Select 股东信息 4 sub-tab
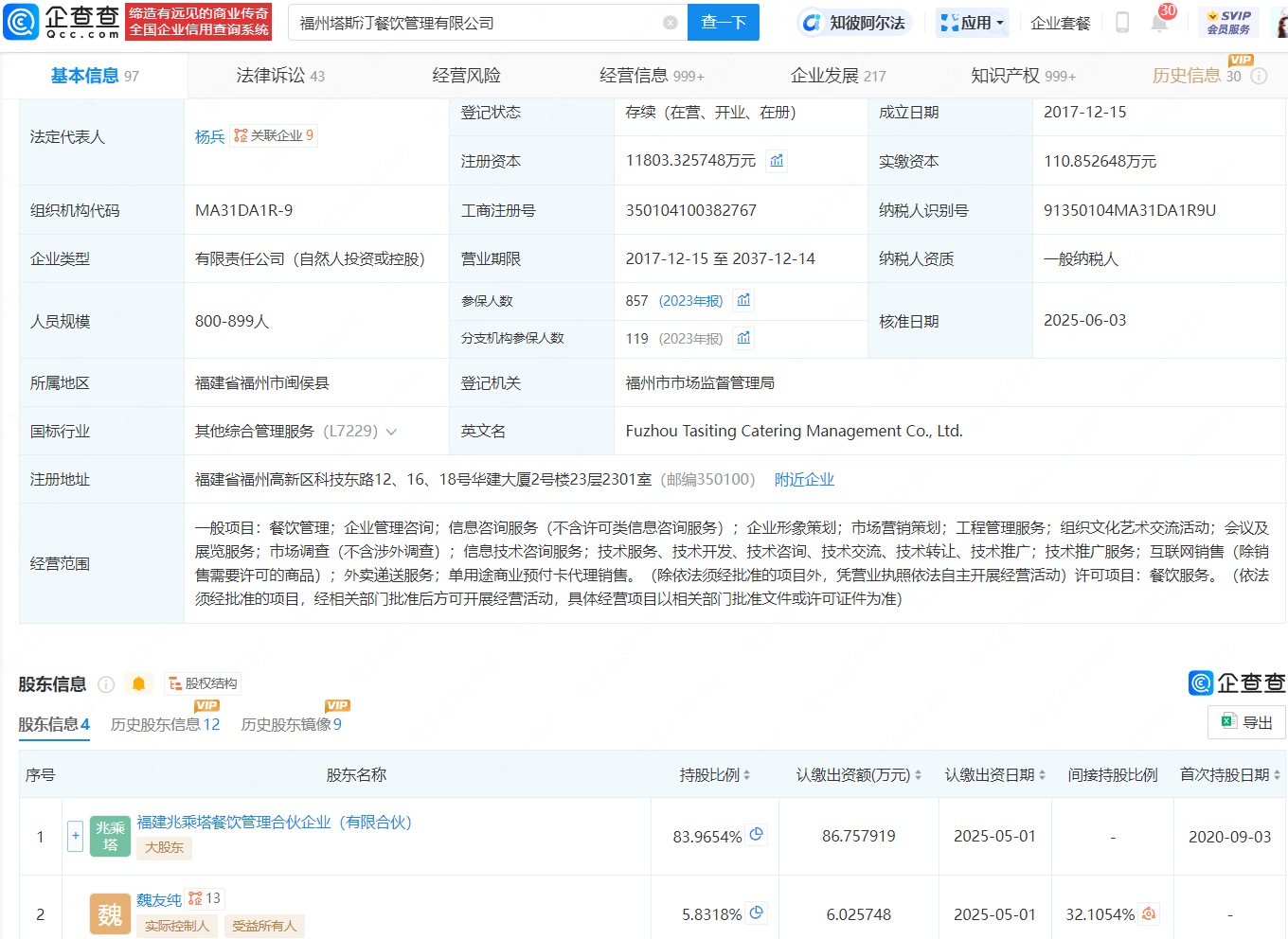 pyautogui.click(x=54, y=724)
